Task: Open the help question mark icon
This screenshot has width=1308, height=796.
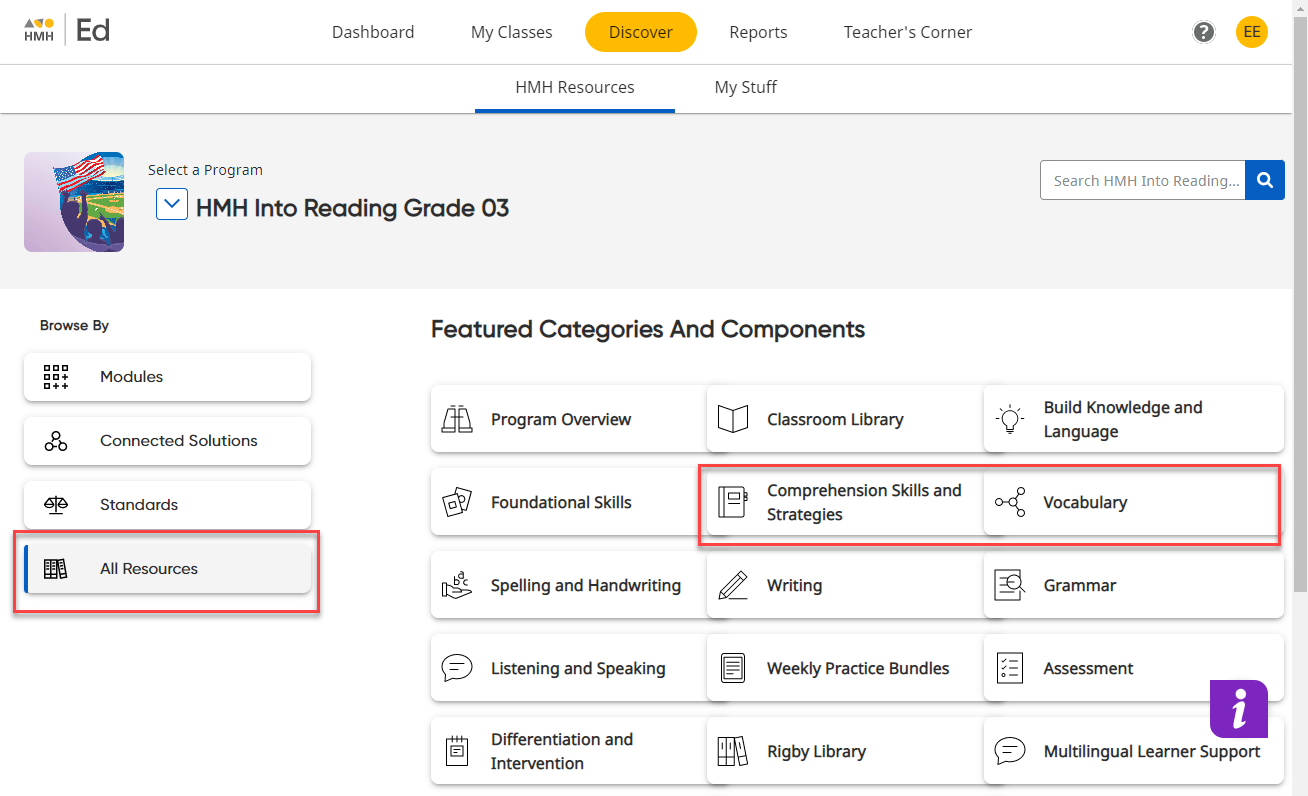Action: coord(1203,31)
